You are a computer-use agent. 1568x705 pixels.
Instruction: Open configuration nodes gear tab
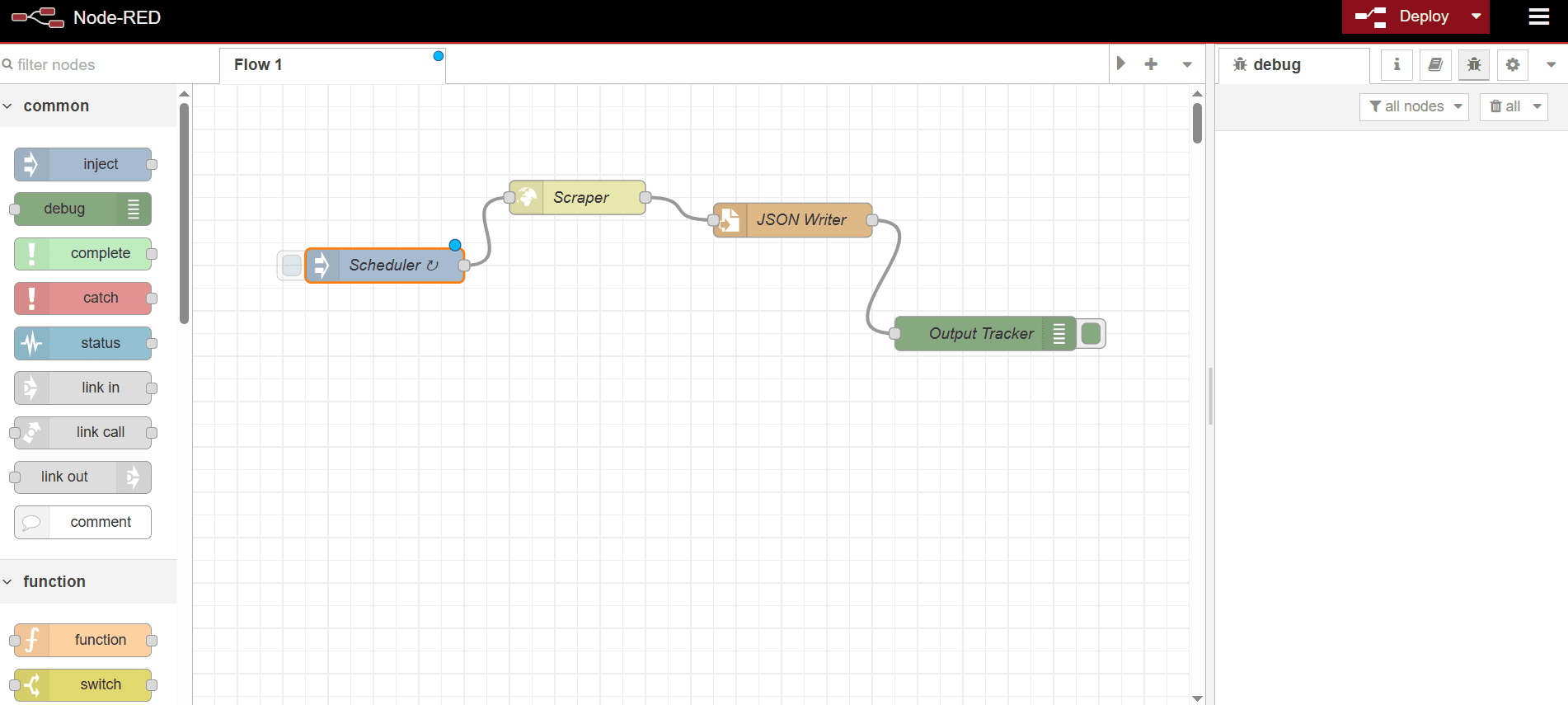(1513, 64)
